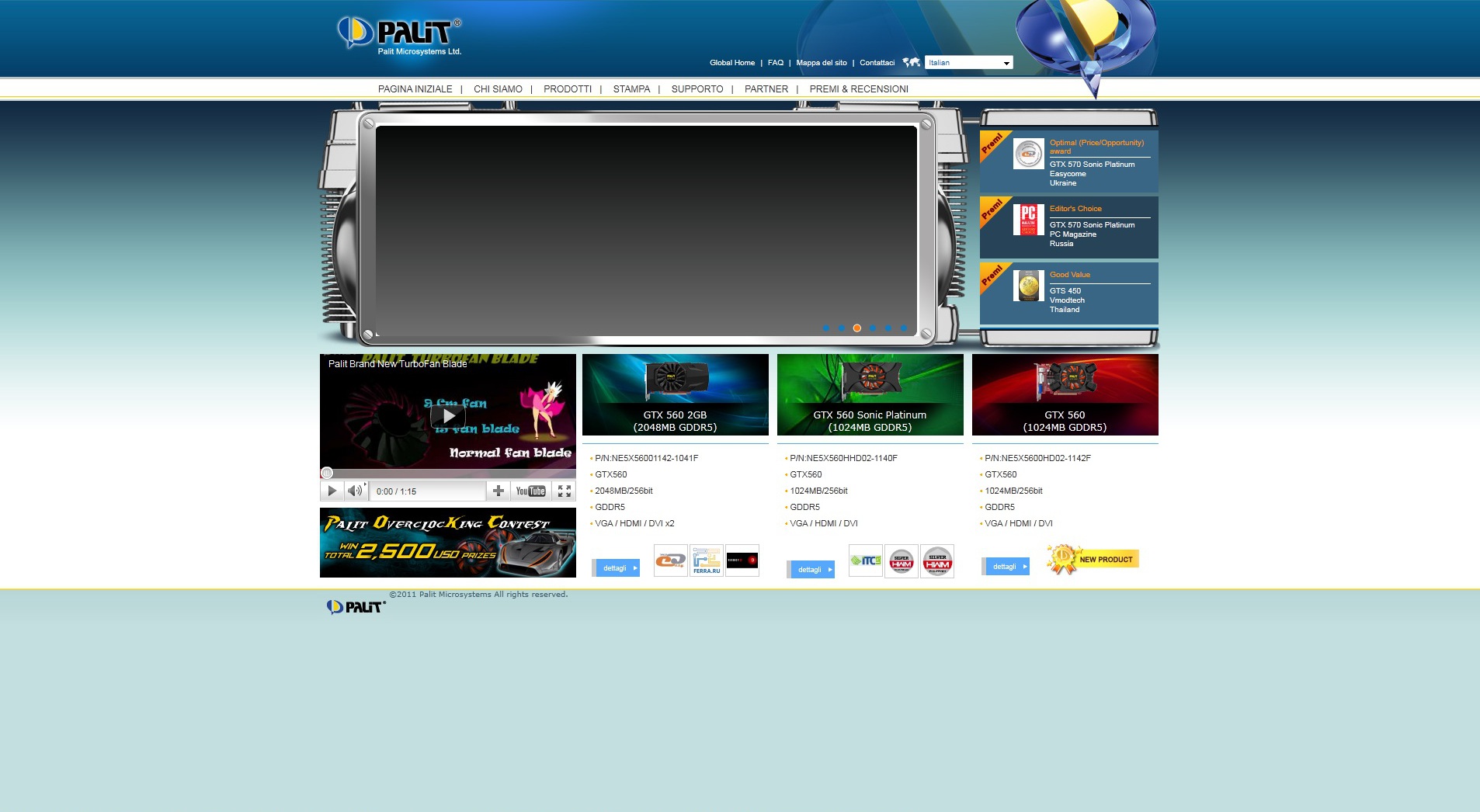Open the red GTX 560 1024MB banner
Screen dimensions: 1480x812
1065,394
